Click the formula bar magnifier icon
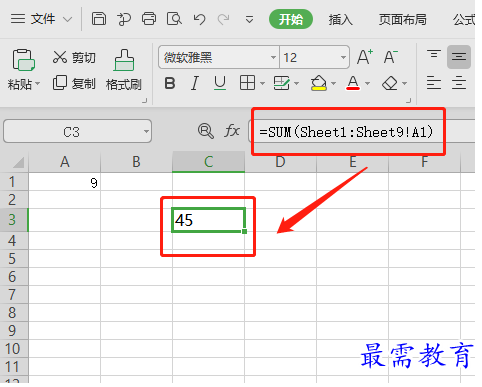The height and width of the screenshot is (387, 482). (x=206, y=131)
